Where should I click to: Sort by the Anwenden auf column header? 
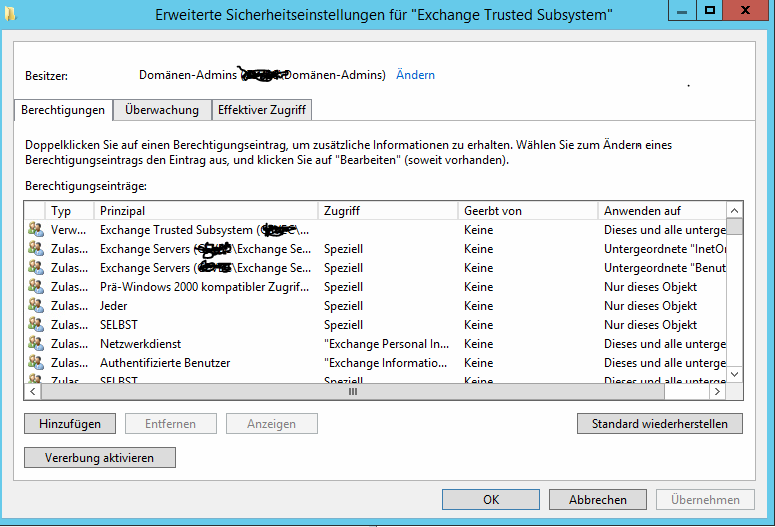[x=662, y=211]
